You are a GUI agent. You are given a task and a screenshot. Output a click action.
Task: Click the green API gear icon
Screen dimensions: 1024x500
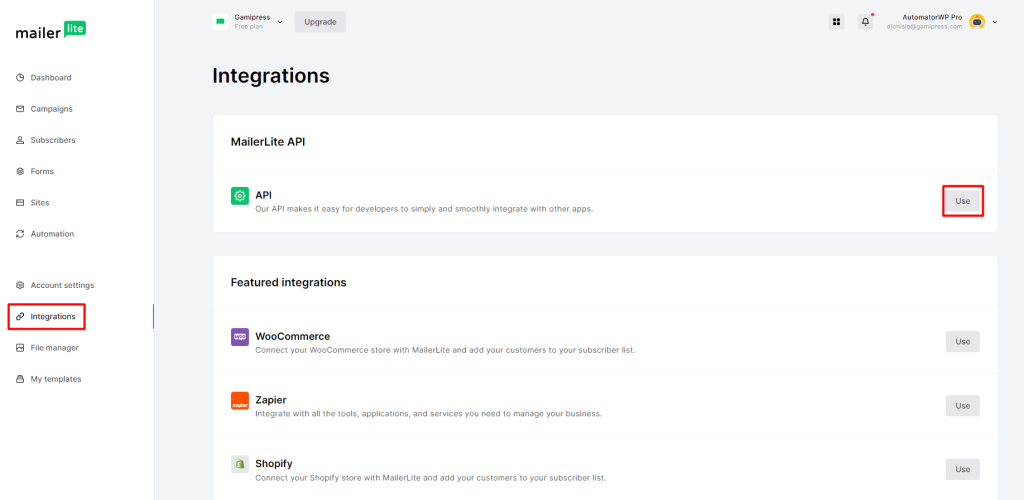[x=240, y=196]
